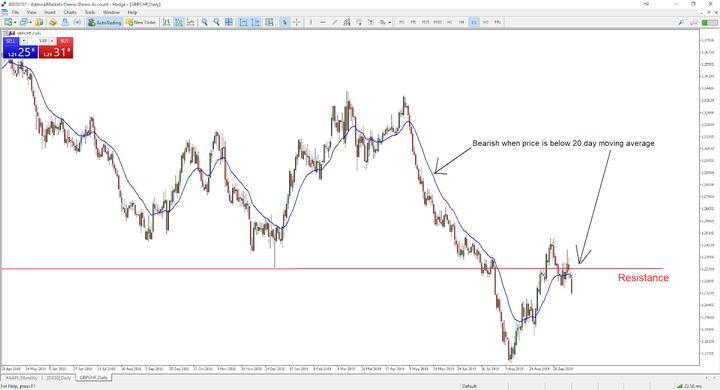Select the Crosshair cursor tool

(x=297, y=22)
